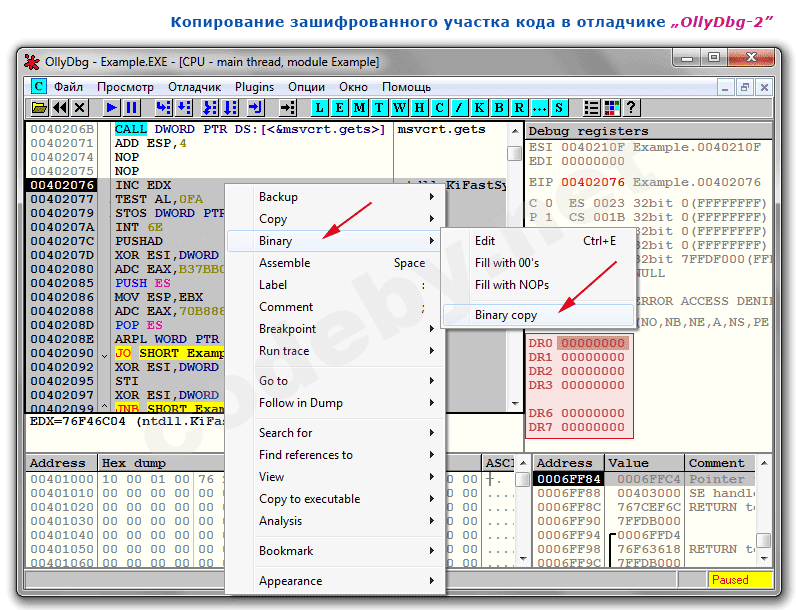This screenshot has width=796, height=610.
Task: Open the Plugins menu in menu bar
Action: tap(254, 87)
